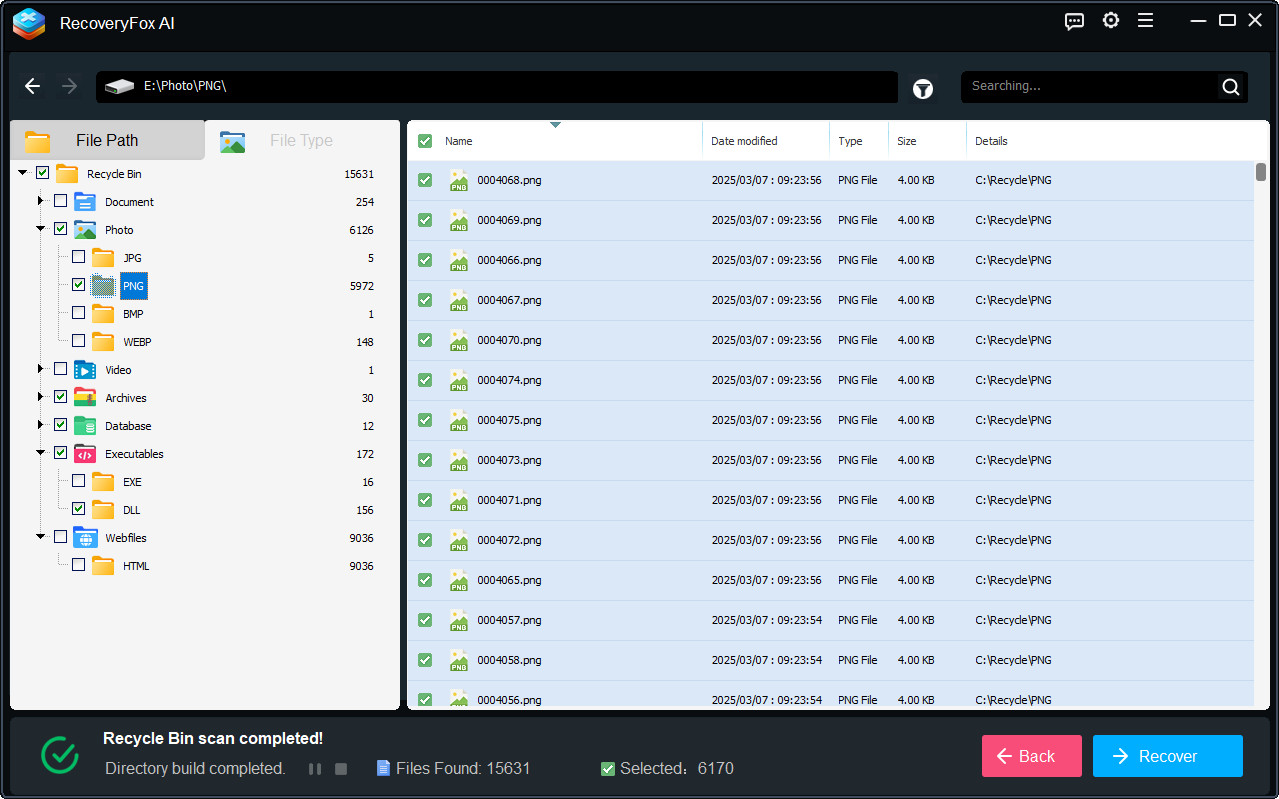The image size is (1279, 799).
Task: Open the feedback chat icon
Action: [x=1074, y=21]
